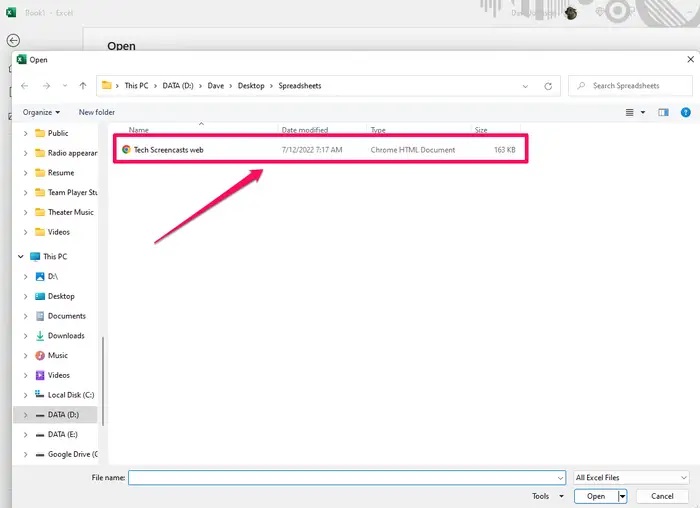The width and height of the screenshot is (700, 508).
Task: Expand the DATA (D:) tree chevron
Action: pyautogui.click(x=25, y=415)
